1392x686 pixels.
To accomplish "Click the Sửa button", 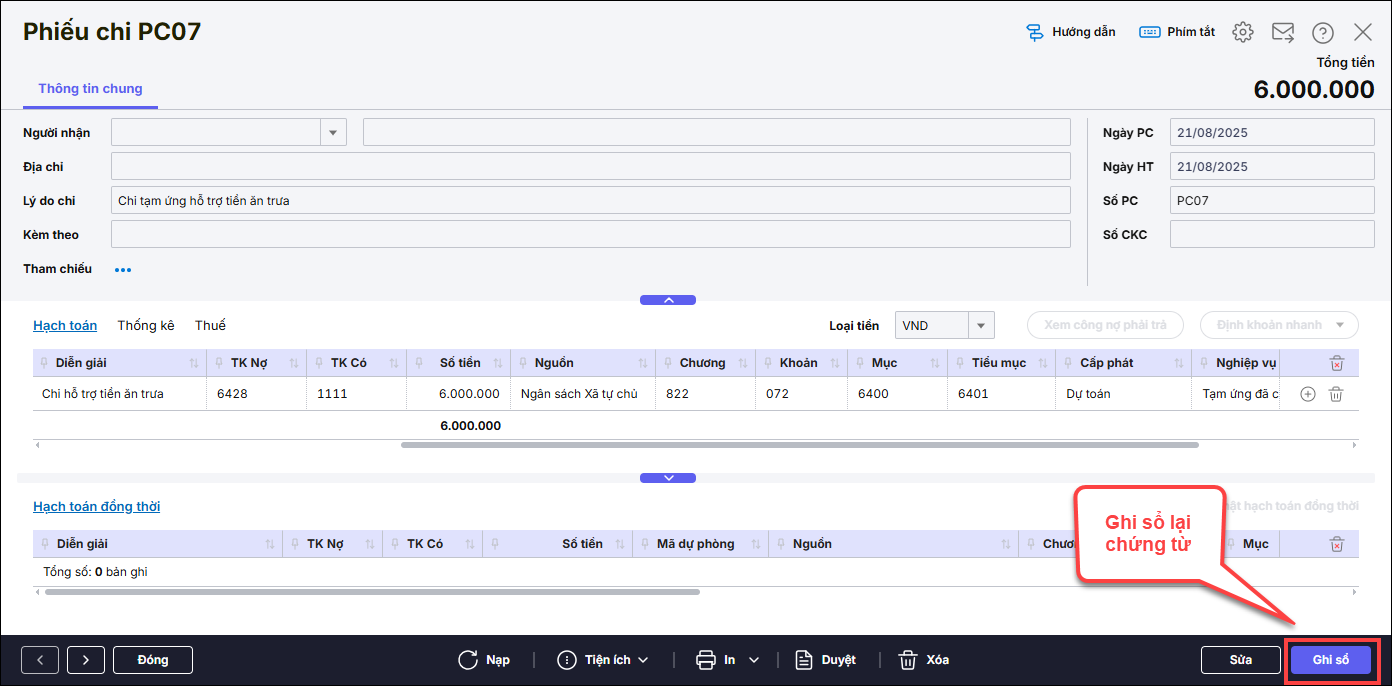I will [1240, 660].
